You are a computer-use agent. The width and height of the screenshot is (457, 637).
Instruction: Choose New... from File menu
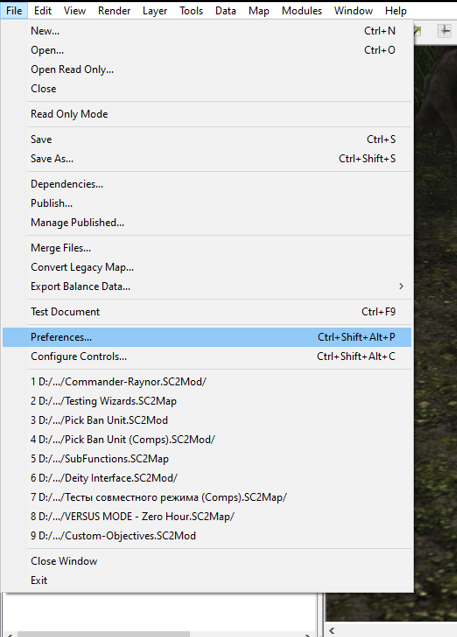(x=207, y=31)
